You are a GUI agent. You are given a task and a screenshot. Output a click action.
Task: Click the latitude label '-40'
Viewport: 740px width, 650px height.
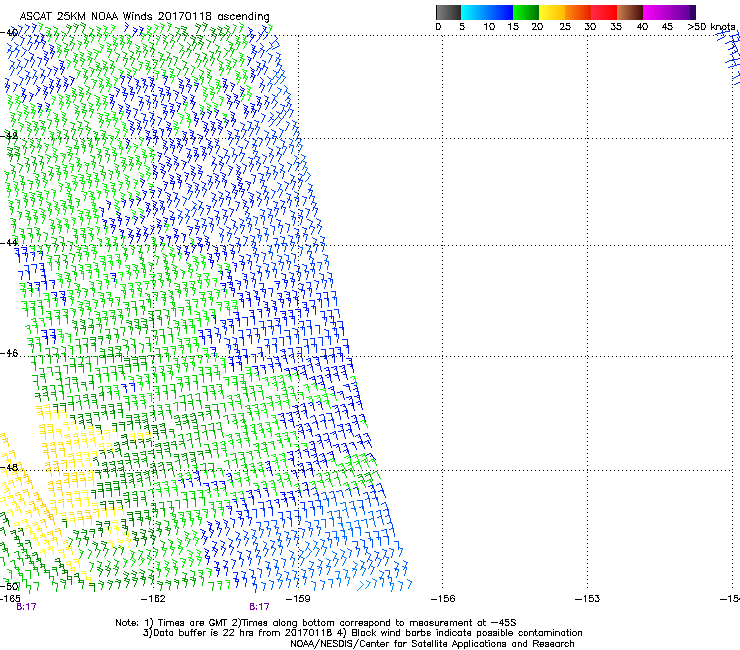tap(9, 33)
